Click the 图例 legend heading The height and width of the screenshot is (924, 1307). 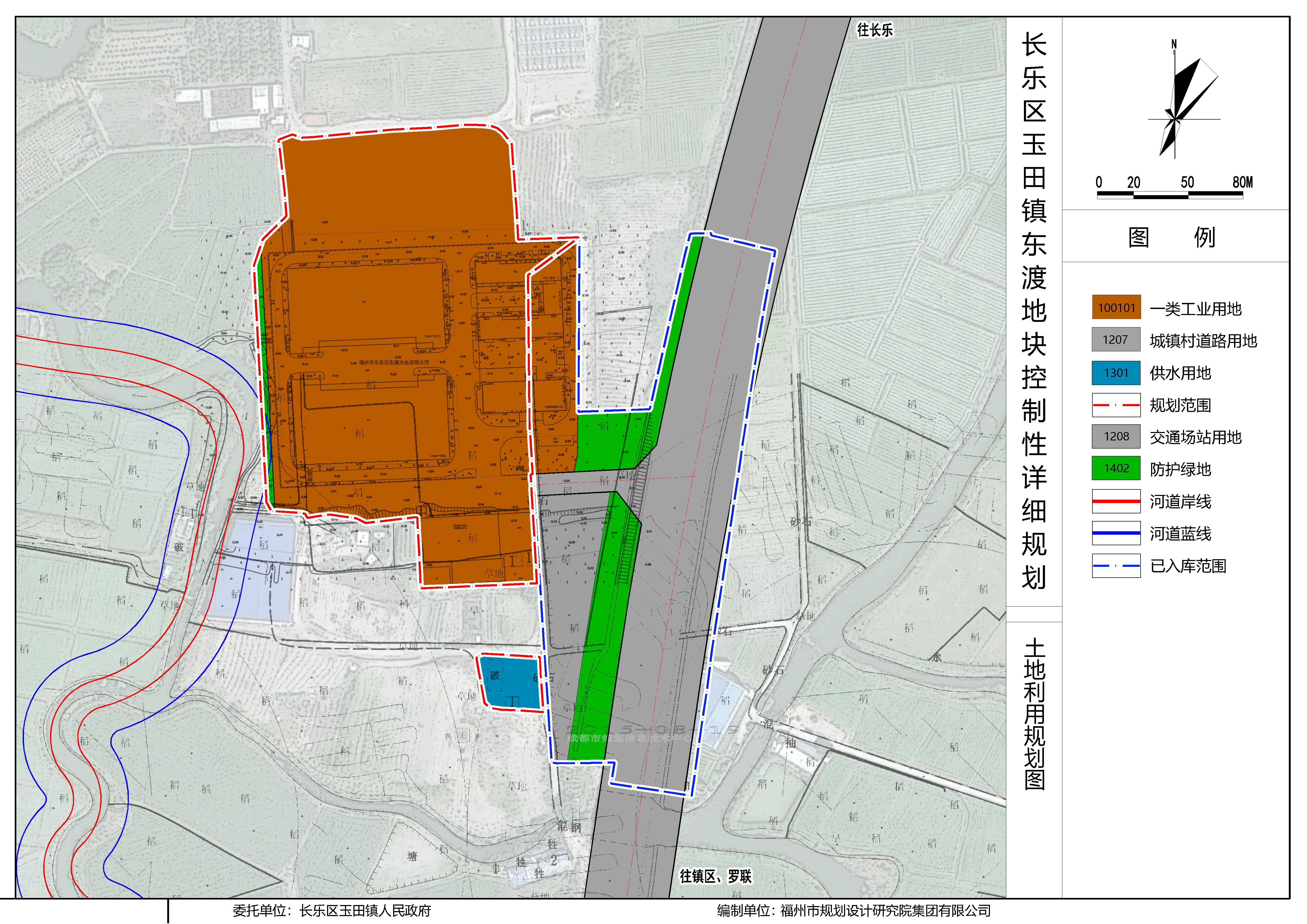coord(1172,237)
